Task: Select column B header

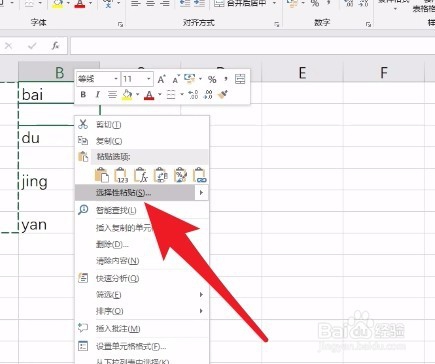Action: pyautogui.click(x=59, y=72)
